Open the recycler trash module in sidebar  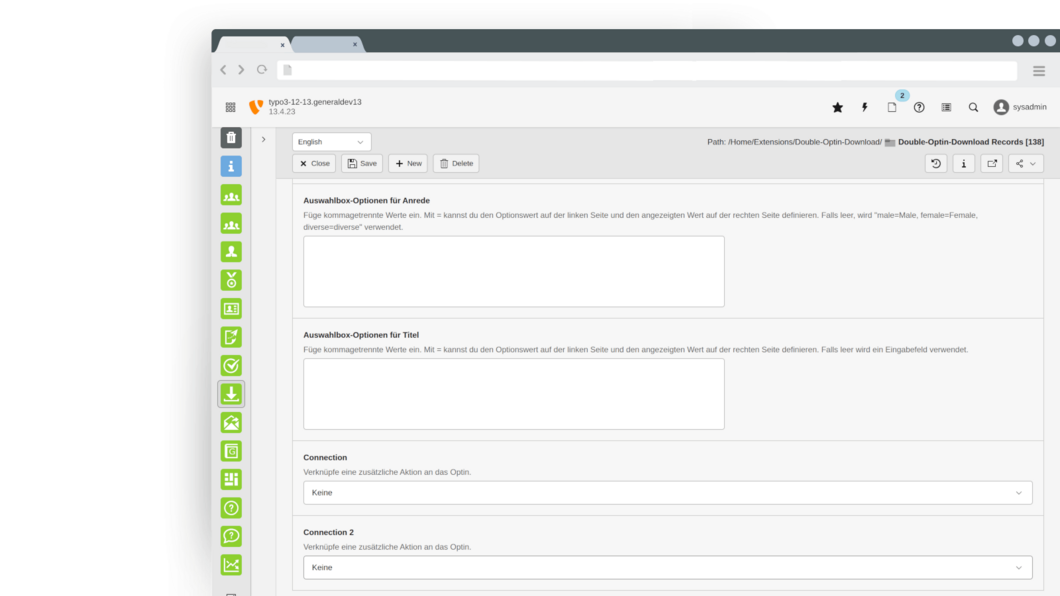[x=231, y=138]
